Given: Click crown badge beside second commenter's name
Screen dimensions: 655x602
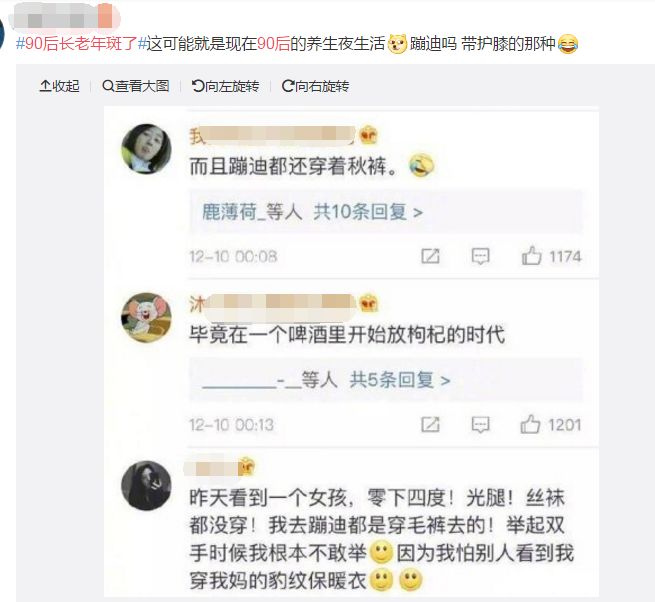Looking at the screenshot, I should point(368,303).
